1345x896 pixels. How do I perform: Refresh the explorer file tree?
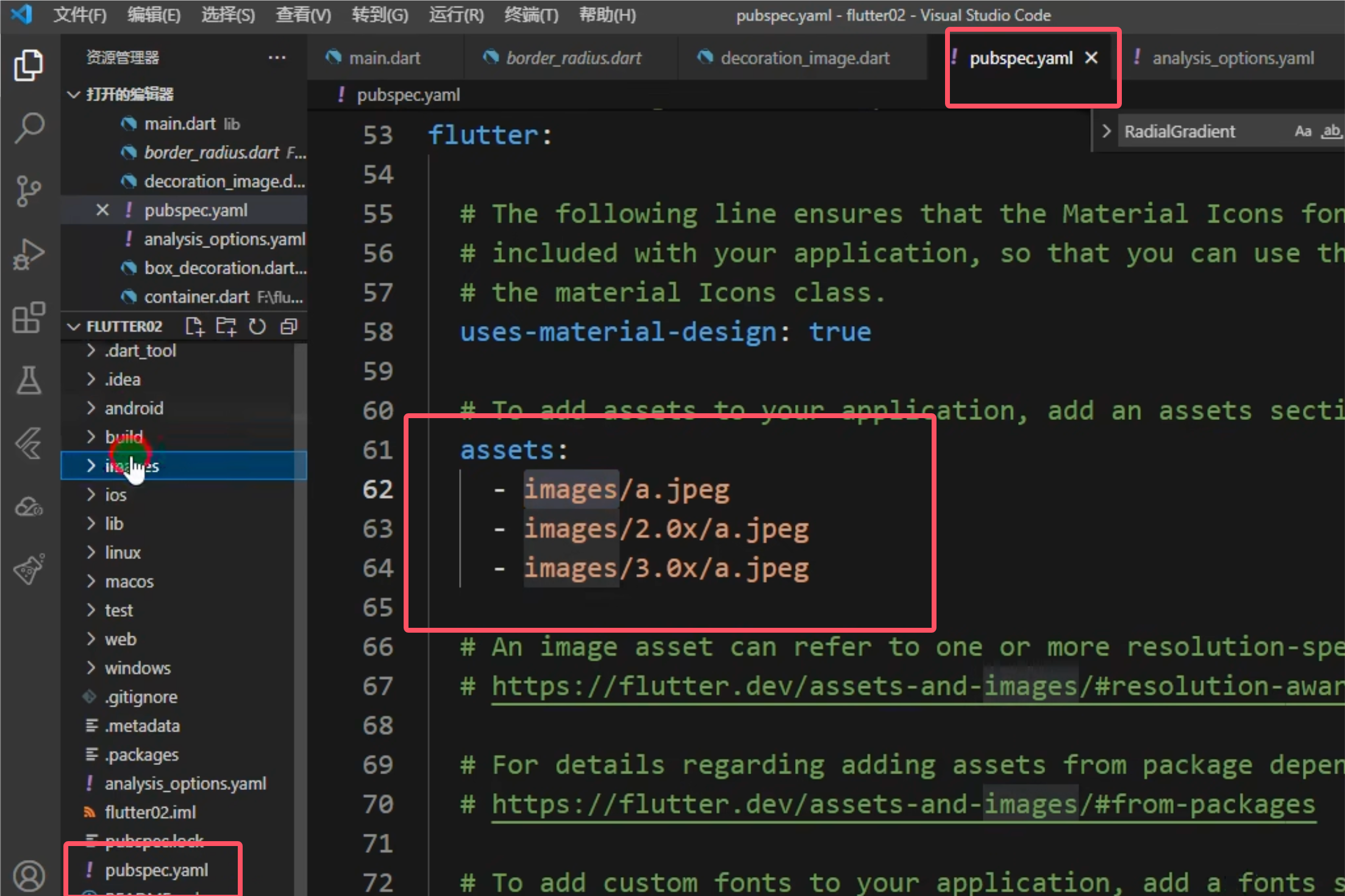point(257,327)
